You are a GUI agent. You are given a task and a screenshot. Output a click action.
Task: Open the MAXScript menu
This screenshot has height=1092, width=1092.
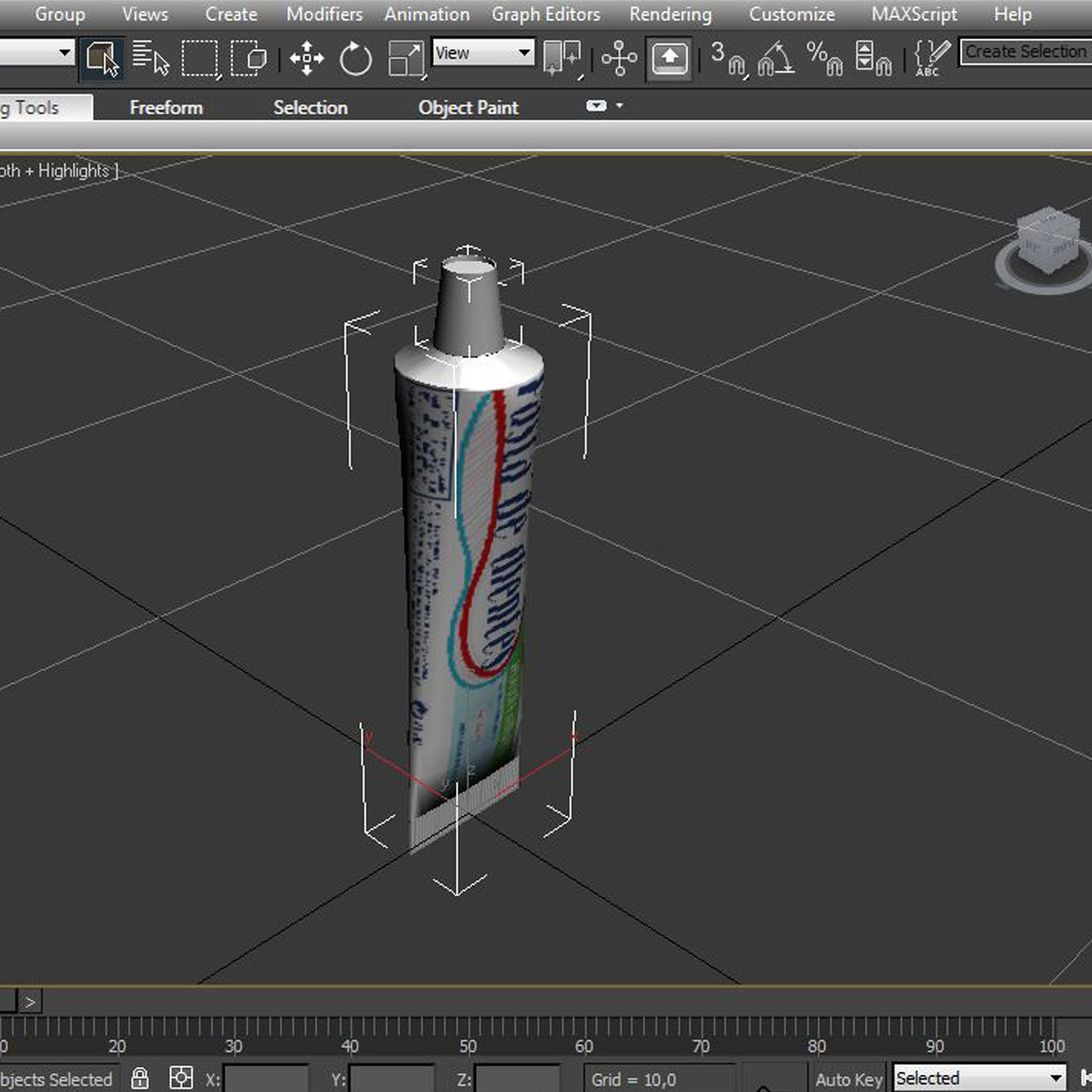(x=915, y=15)
